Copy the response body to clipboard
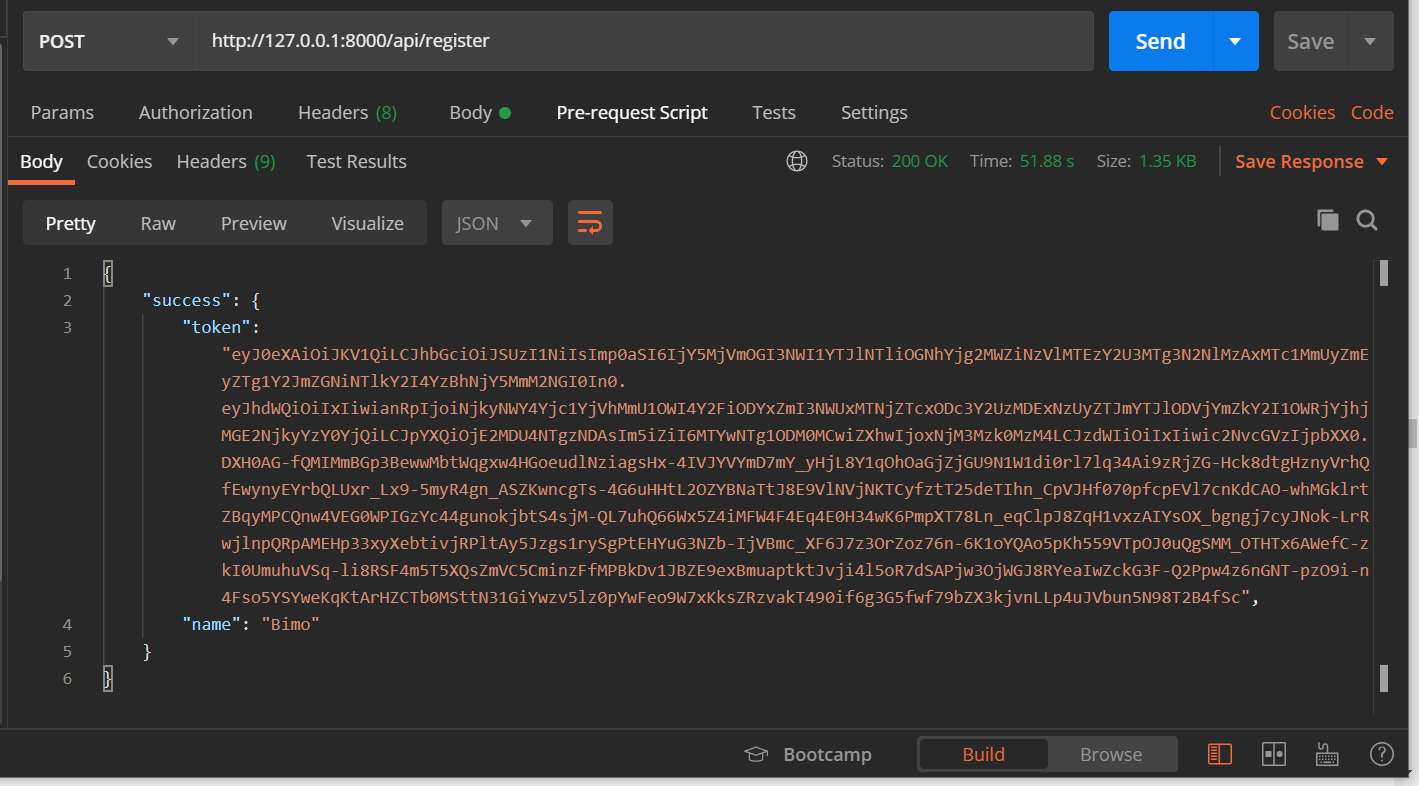This screenshot has height=786, width=1419. coord(1327,220)
